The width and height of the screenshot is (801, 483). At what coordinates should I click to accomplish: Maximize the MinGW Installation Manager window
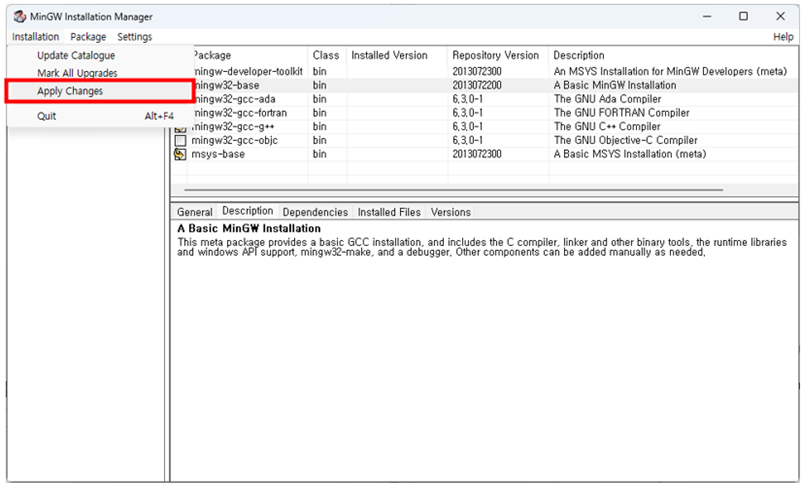click(x=744, y=16)
